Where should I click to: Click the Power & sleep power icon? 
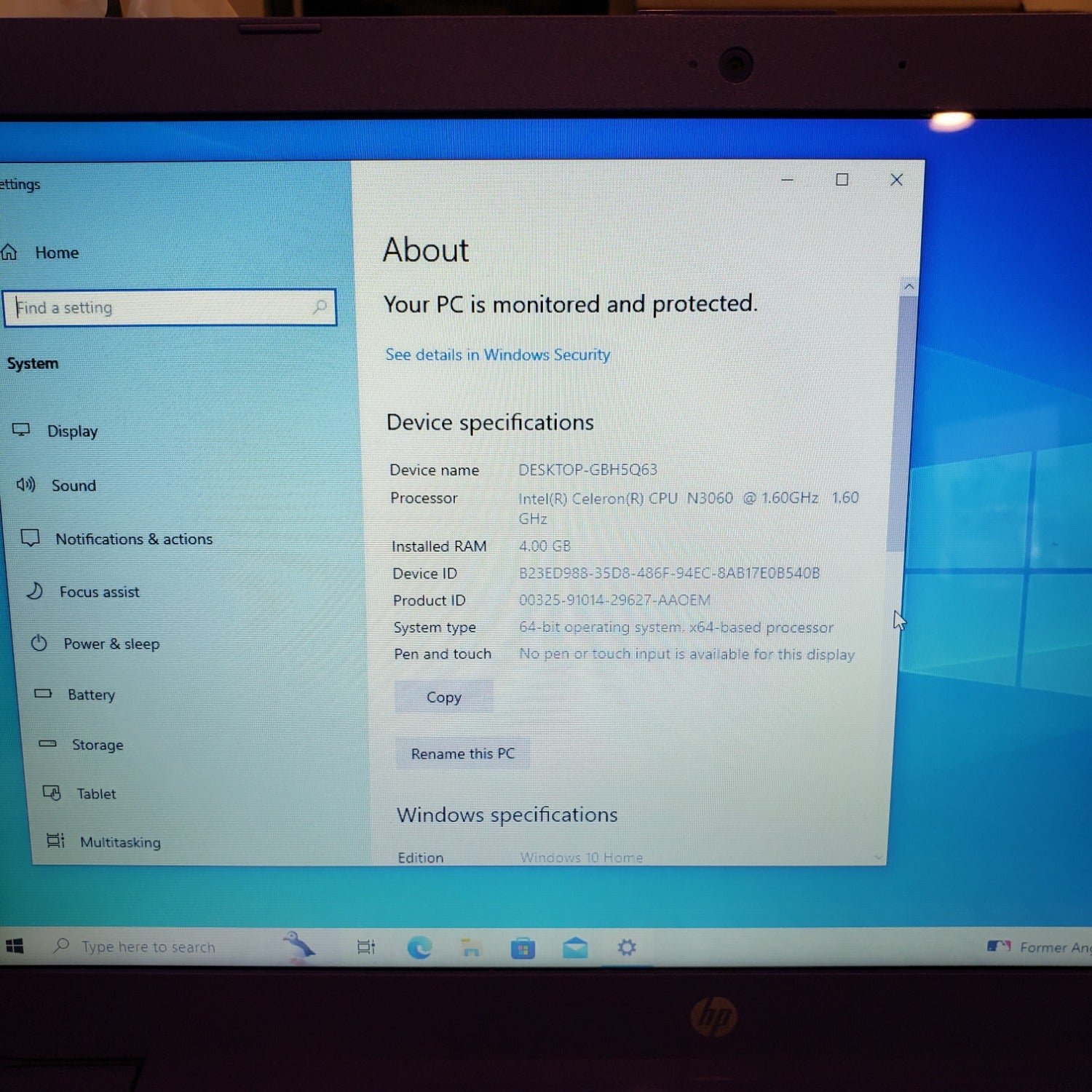pyautogui.click(x=39, y=643)
